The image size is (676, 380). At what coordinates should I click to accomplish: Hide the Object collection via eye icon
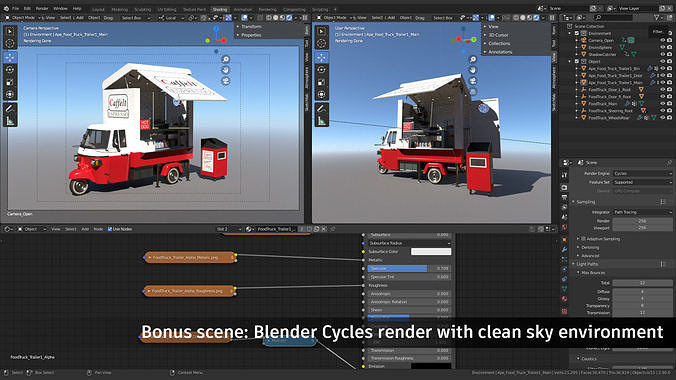pos(662,62)
